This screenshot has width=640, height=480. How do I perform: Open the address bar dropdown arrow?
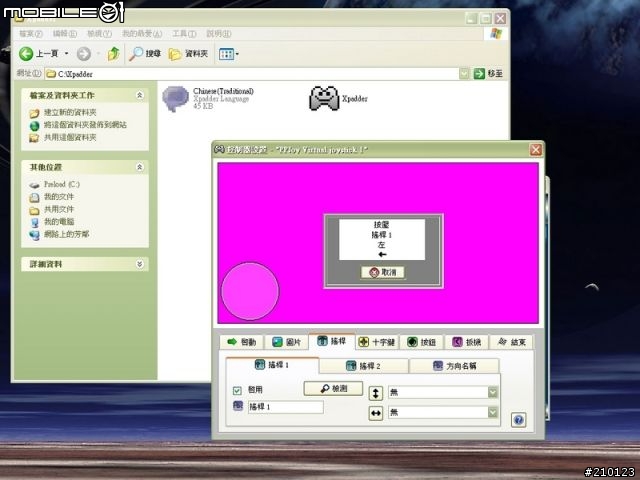point(464,73)
